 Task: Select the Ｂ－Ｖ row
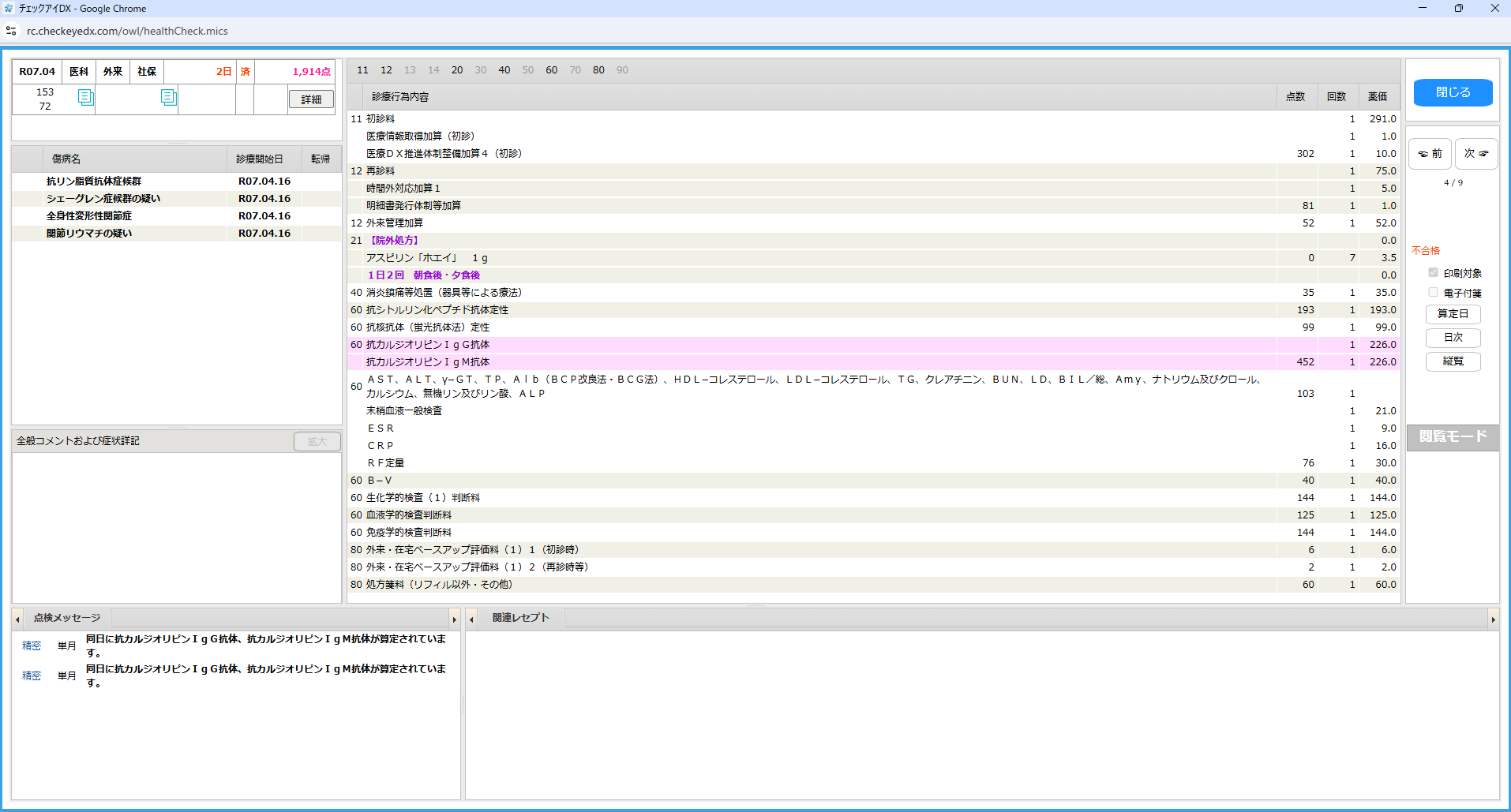[x=874, y=481]
